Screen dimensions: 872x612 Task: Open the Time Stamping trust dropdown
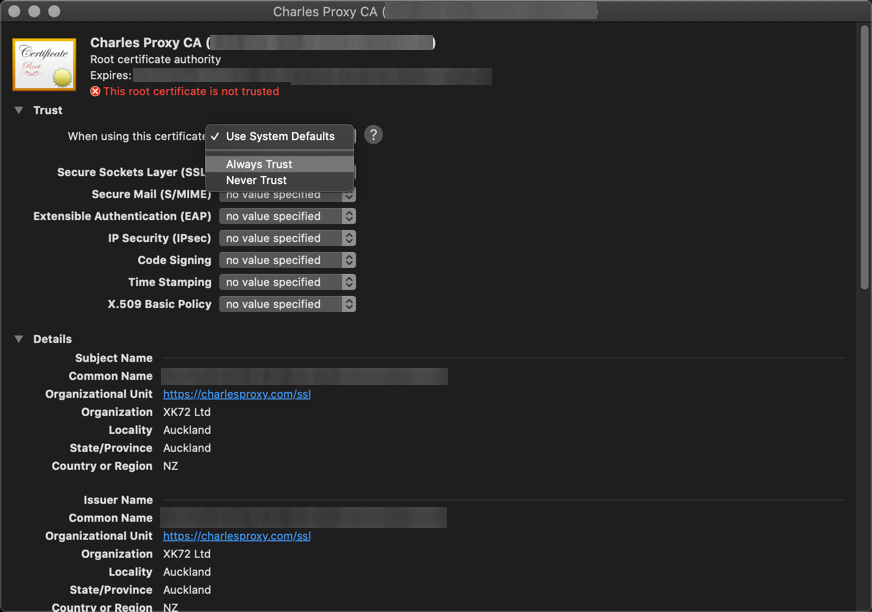(x=287, y=282)
